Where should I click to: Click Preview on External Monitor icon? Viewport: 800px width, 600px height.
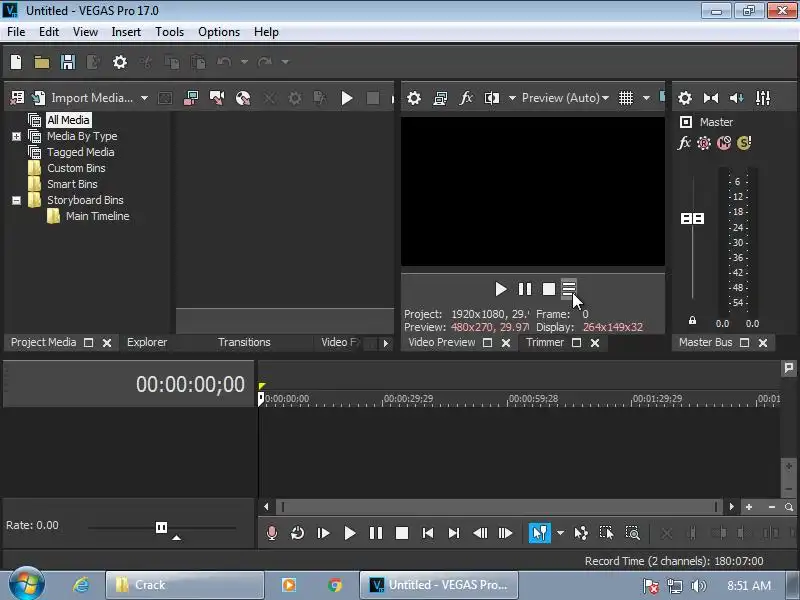[x=440, y=97]
